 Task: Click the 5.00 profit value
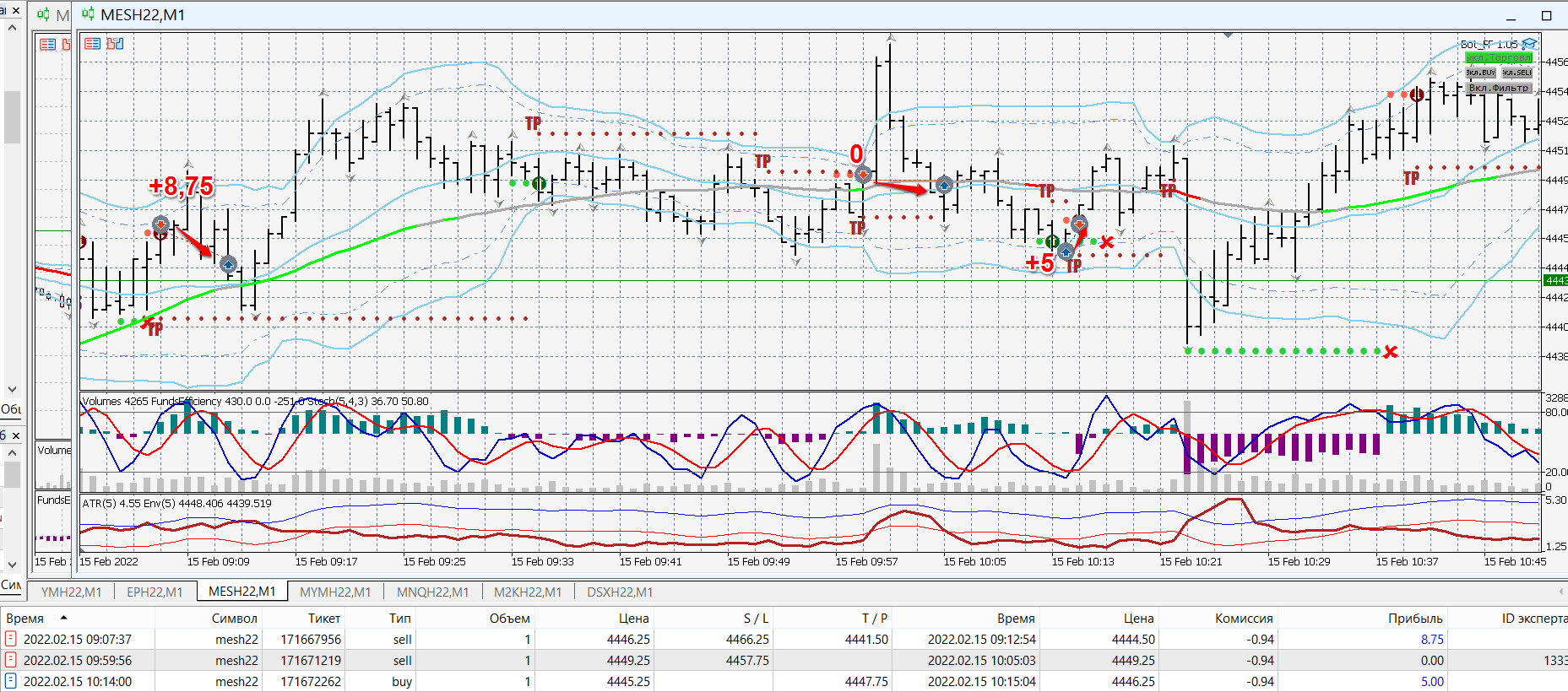(x=1432, y=682)
